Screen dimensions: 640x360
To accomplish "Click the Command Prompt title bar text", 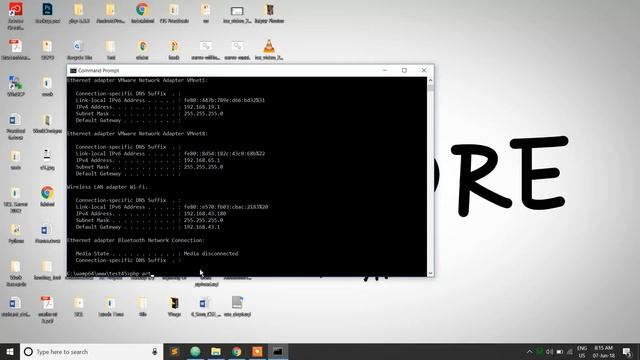I will click(x=98, y=71).
